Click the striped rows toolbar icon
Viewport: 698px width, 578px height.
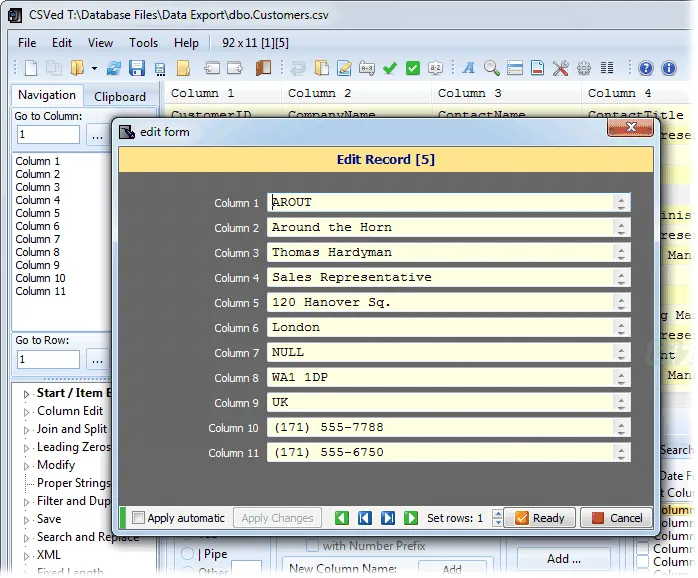(515, 68)
